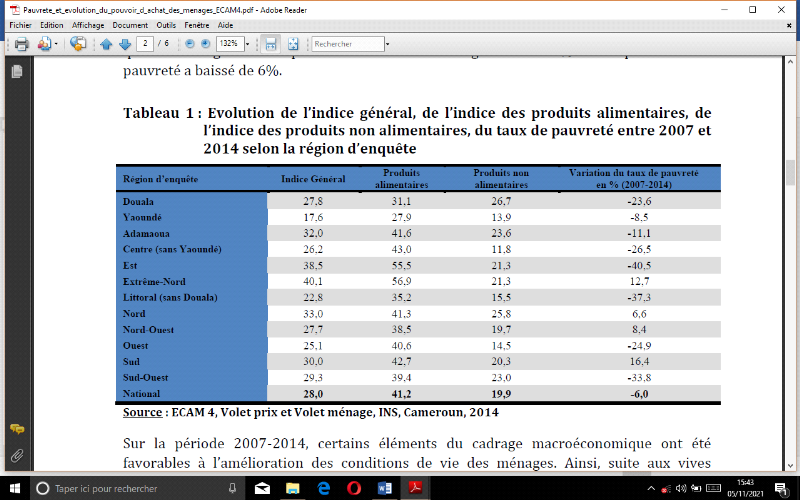Click the underlined word Source
Screen dimensions: 800x500
pyautogui.click(x=142, y=412)
